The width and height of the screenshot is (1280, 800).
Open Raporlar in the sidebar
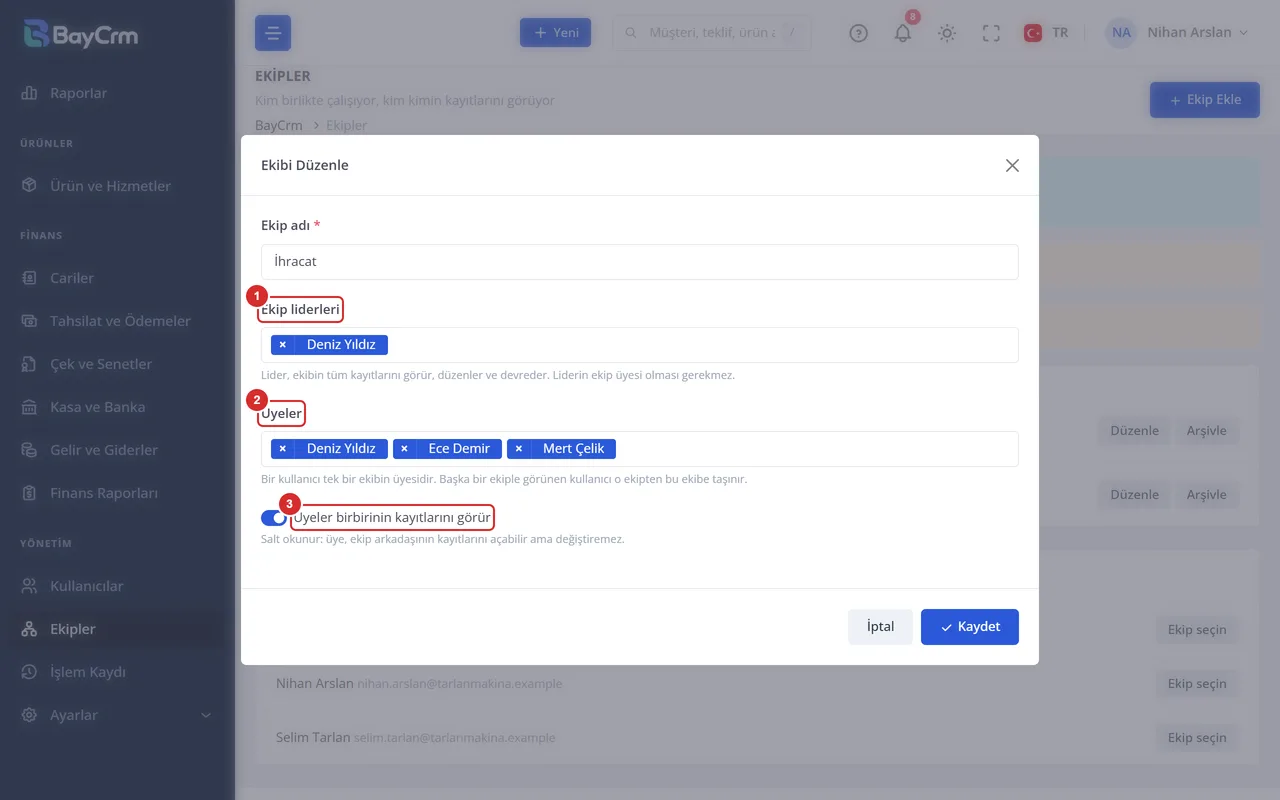117,93
